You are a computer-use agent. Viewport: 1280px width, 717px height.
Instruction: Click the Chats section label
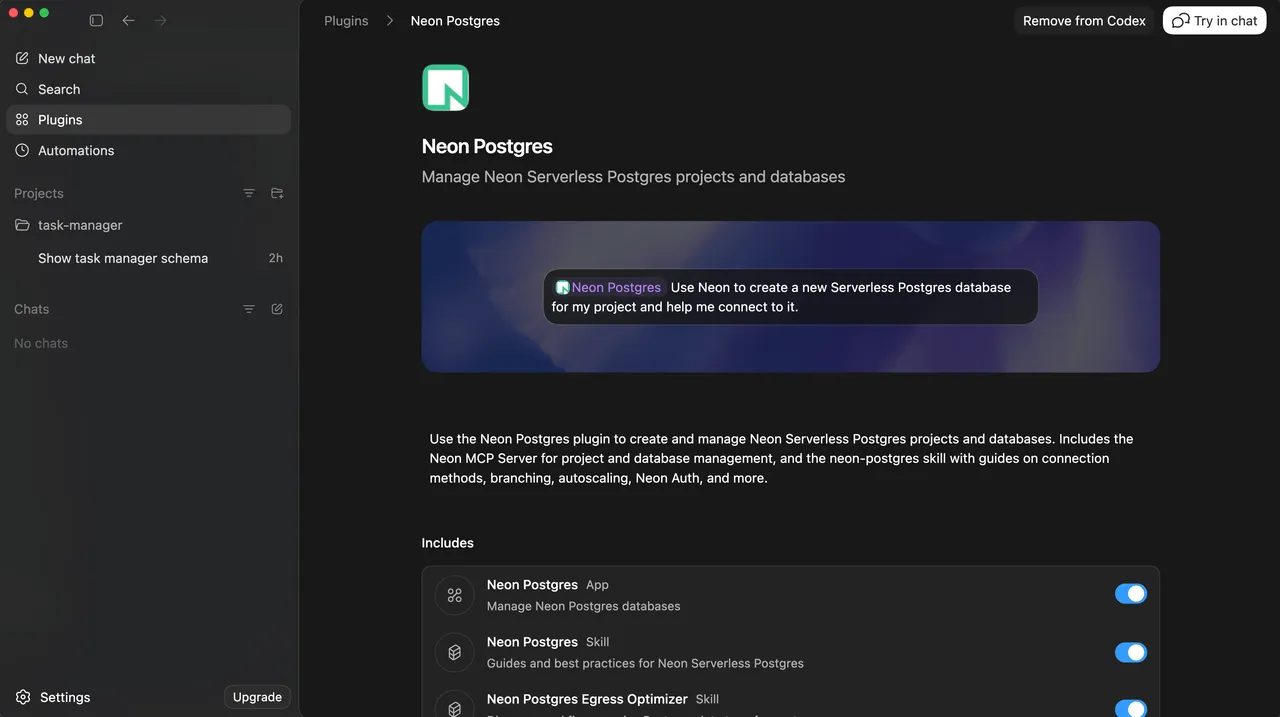pos(31,309)
